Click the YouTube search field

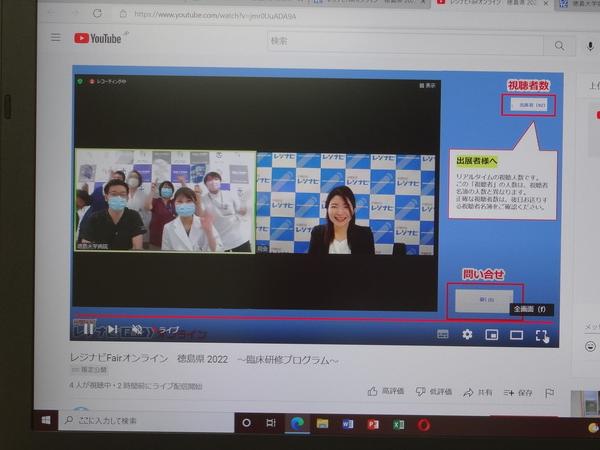tap(405, 42)
